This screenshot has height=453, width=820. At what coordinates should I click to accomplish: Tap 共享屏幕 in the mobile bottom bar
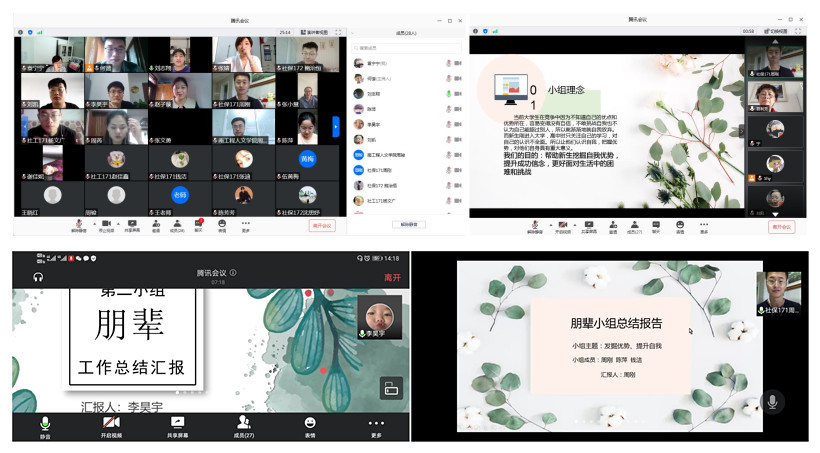(177, 426)
